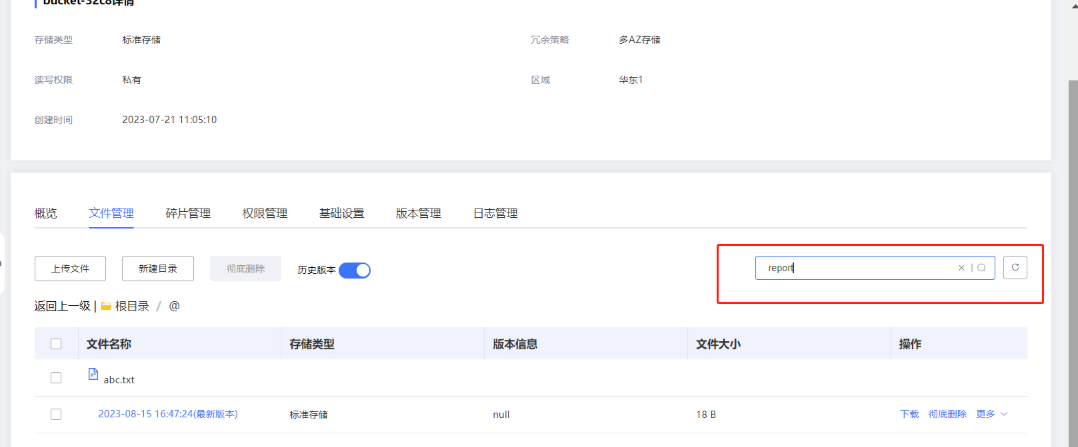1078x447 pixels.
Task: Click the 返回上一级 breadcrumb link
Action: point(62,306)
